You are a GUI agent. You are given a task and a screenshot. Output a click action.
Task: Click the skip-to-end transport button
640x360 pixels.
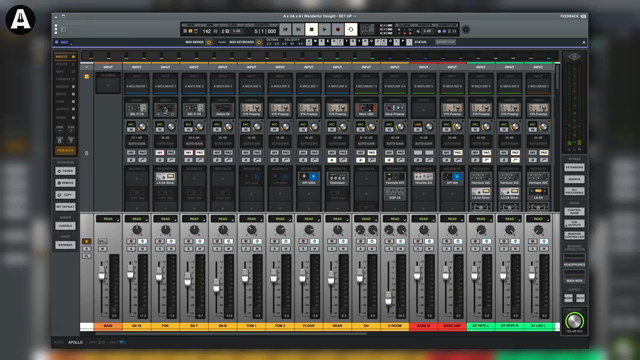coord(298,29)
